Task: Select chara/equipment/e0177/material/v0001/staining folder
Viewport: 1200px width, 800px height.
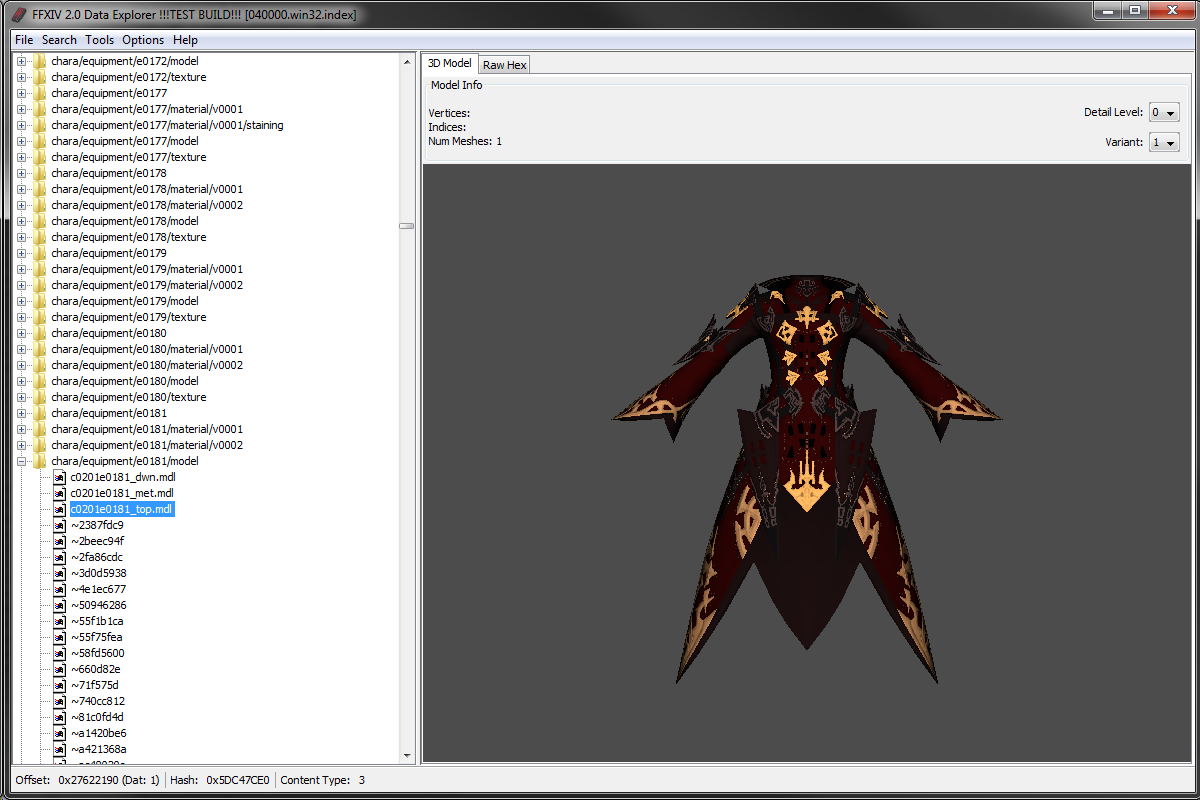Action: point(167,125)
